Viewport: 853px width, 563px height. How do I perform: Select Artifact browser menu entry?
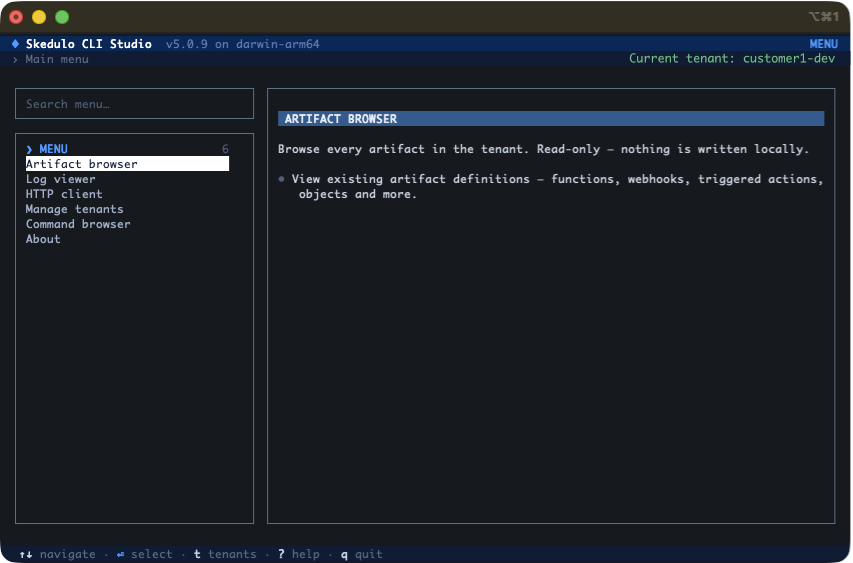pyautogui.click(x=127, y=164)
